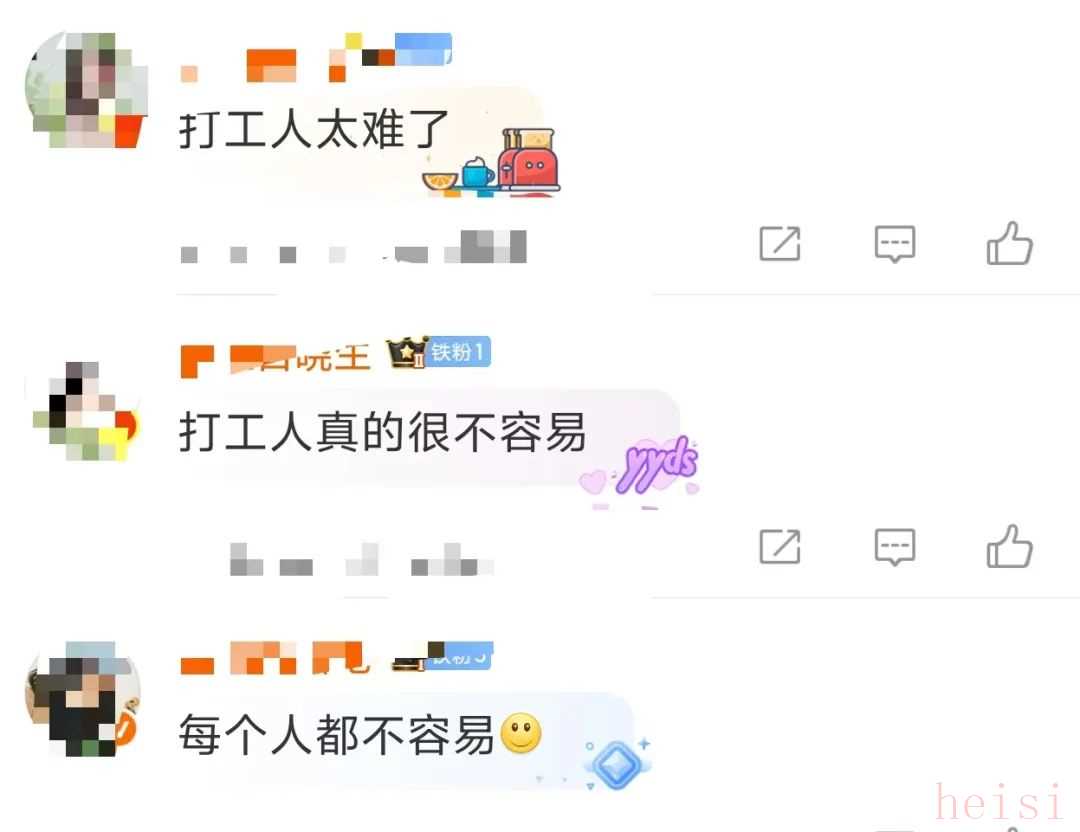Open avatar of "打工人太难了" commenter

click(x=86, y=90)
